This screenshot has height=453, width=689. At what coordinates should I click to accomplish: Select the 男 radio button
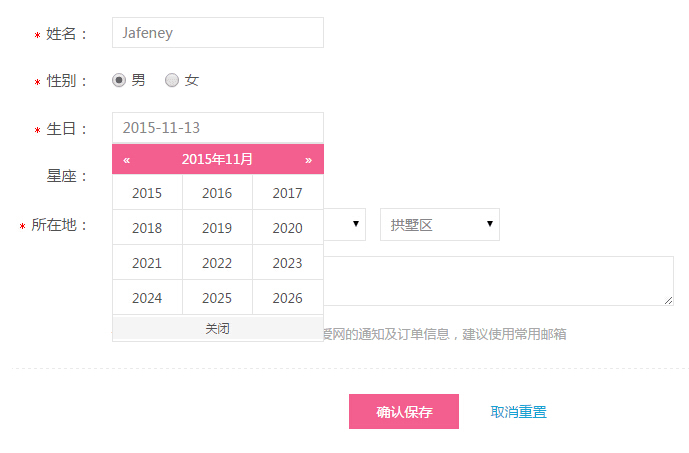[119, 80]
